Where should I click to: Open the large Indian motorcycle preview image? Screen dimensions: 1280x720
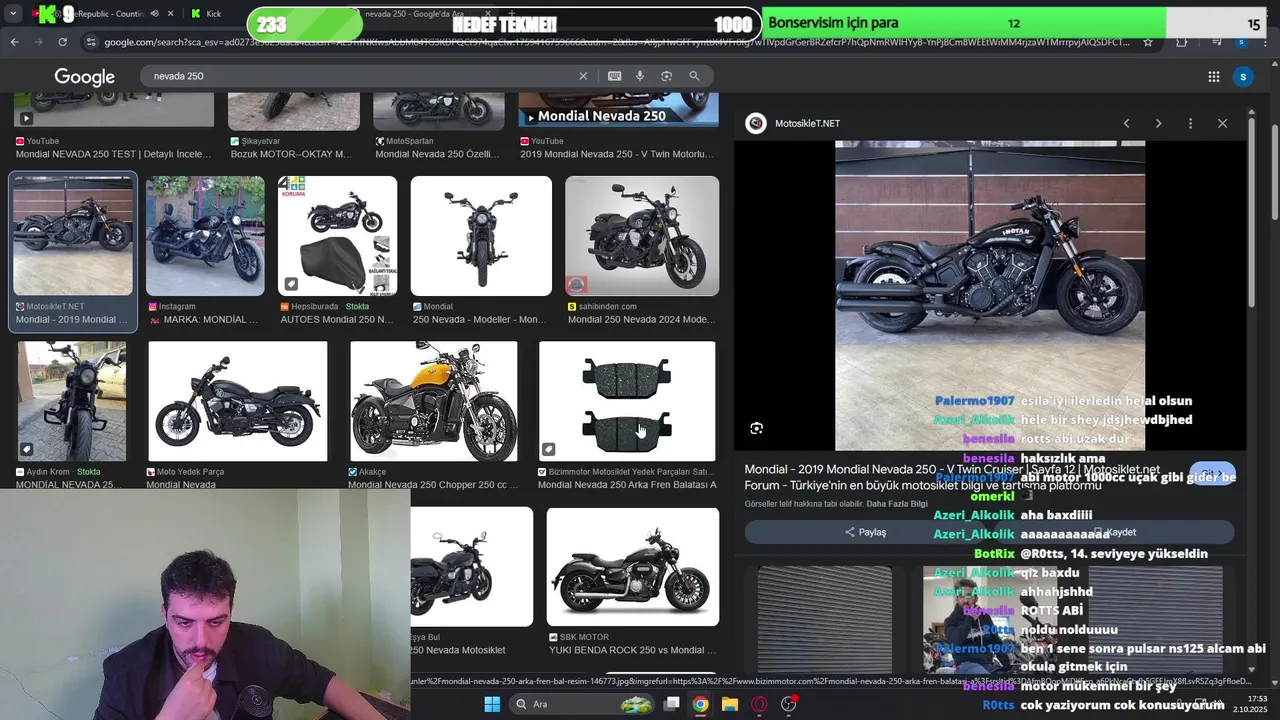point(990,295)
